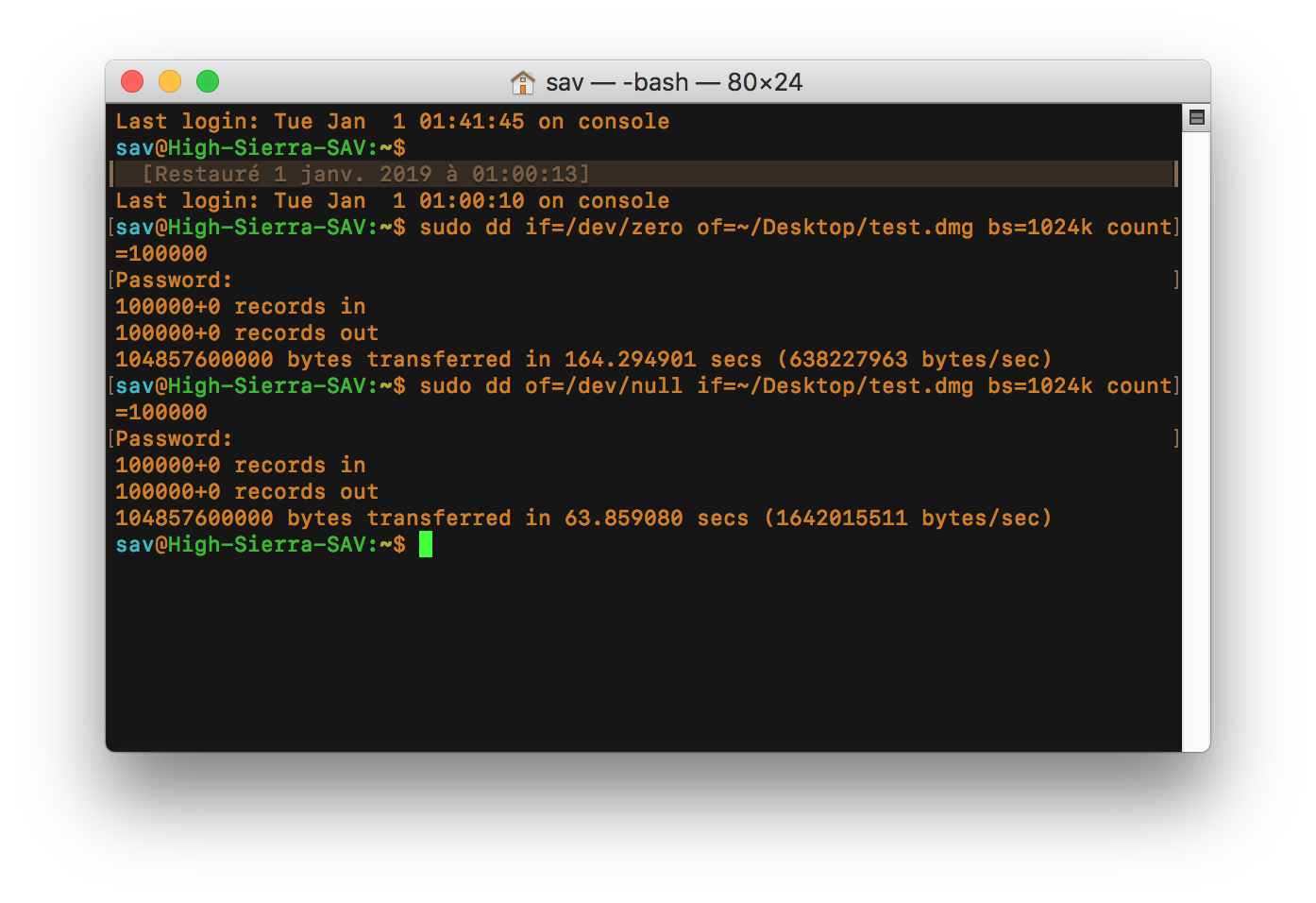Zoom the window with green button
The width and height of the screenshot is (1316, 903).
tap(208, 81)
